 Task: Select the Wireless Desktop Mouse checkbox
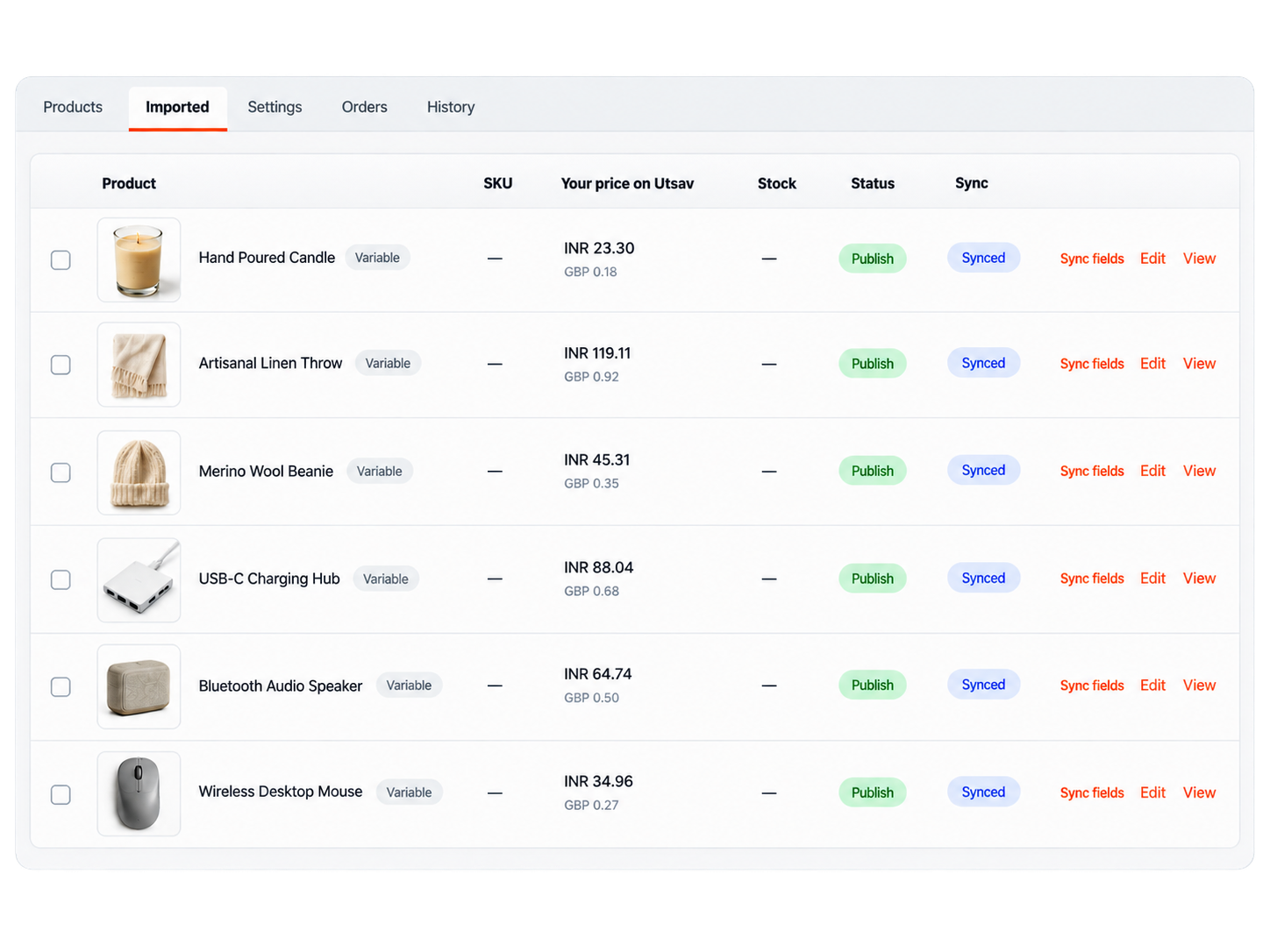[x=61, y=795]
